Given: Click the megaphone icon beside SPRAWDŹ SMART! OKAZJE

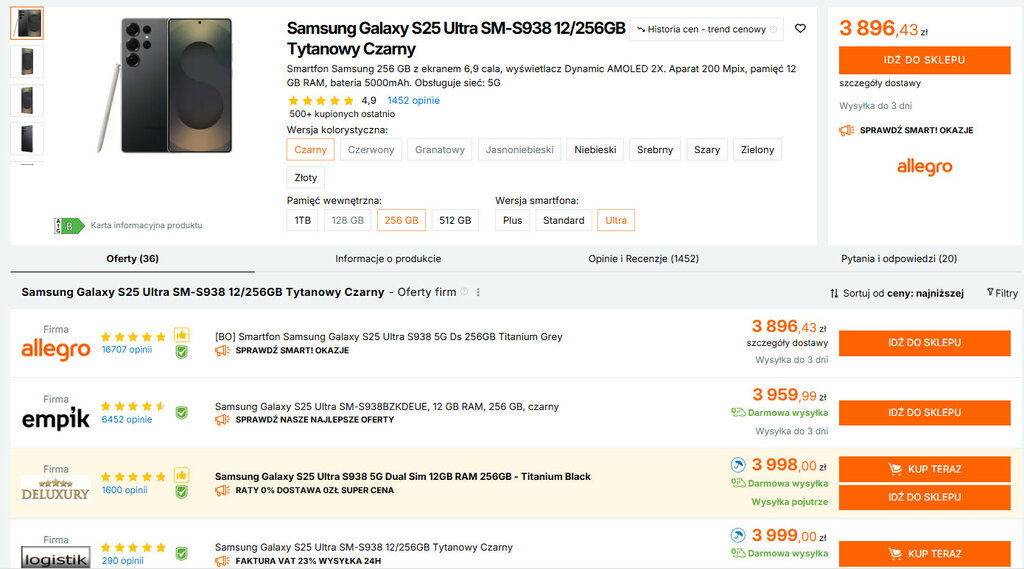Looking at the screenshot, I should pyautogui.click(x=846, y=130).
